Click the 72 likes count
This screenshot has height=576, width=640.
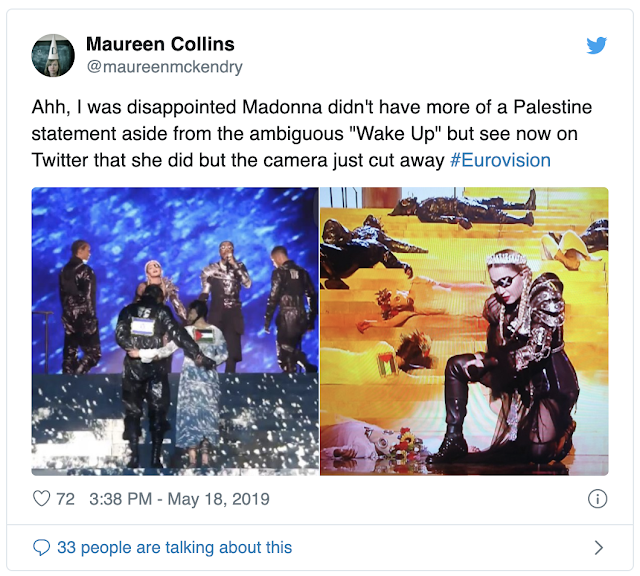(65, 499)
